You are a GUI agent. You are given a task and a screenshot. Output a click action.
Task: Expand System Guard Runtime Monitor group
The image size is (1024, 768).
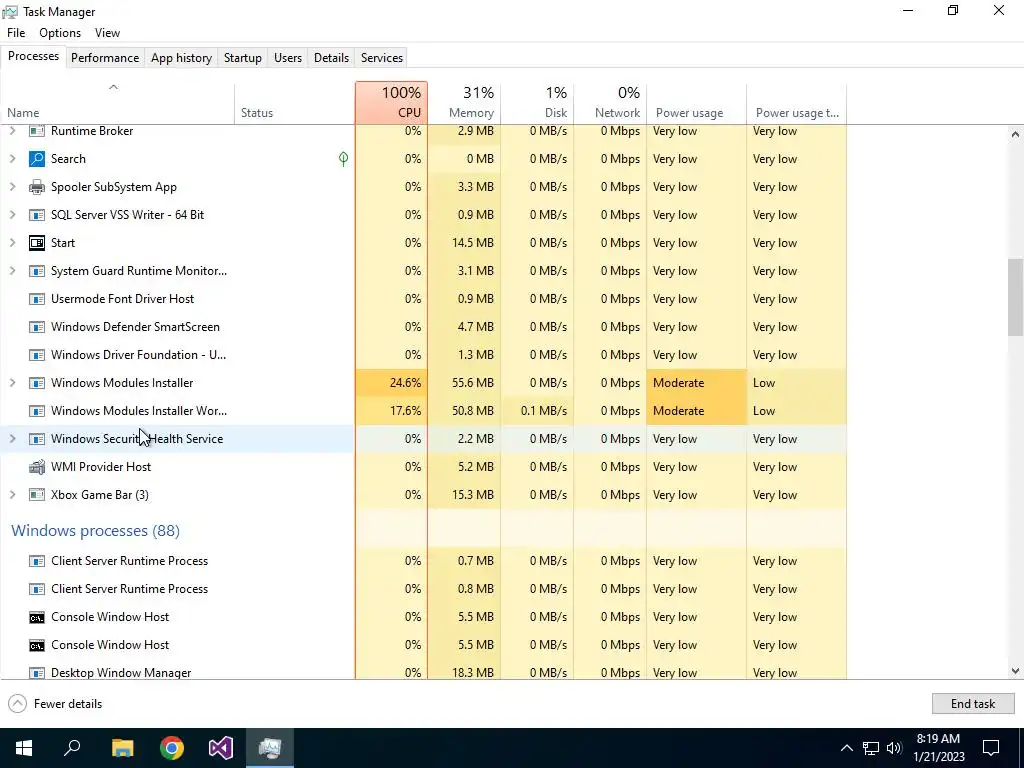12,271
